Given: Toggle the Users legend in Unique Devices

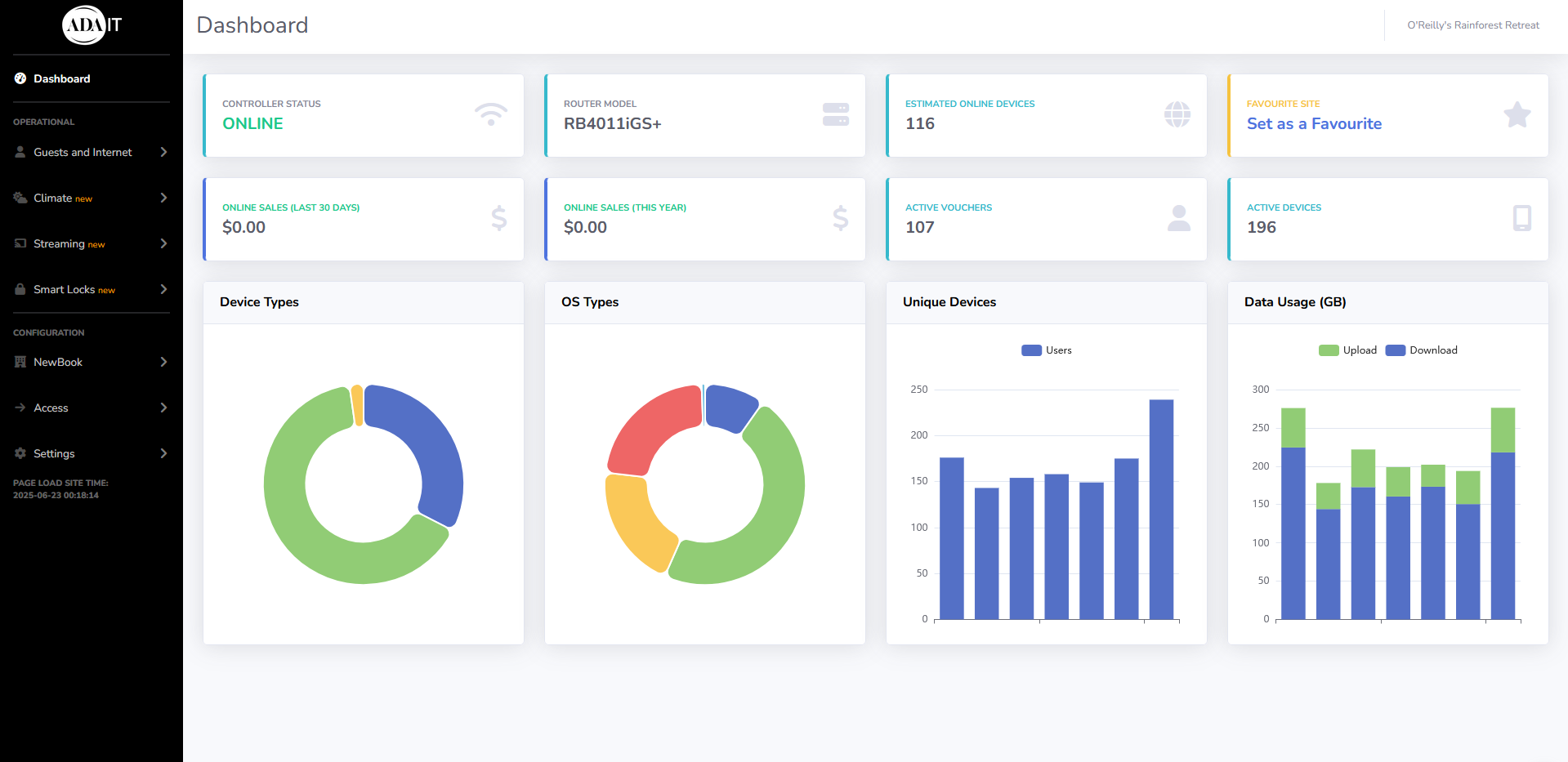Looking at the screenshot, I should pyautogui.click(x=1047, y=350).
